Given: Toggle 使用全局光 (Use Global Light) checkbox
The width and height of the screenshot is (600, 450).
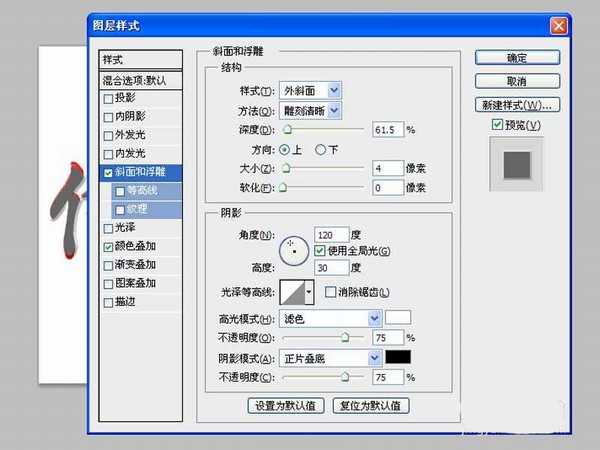Looking at the screenshot, I should tap(321, 249).
